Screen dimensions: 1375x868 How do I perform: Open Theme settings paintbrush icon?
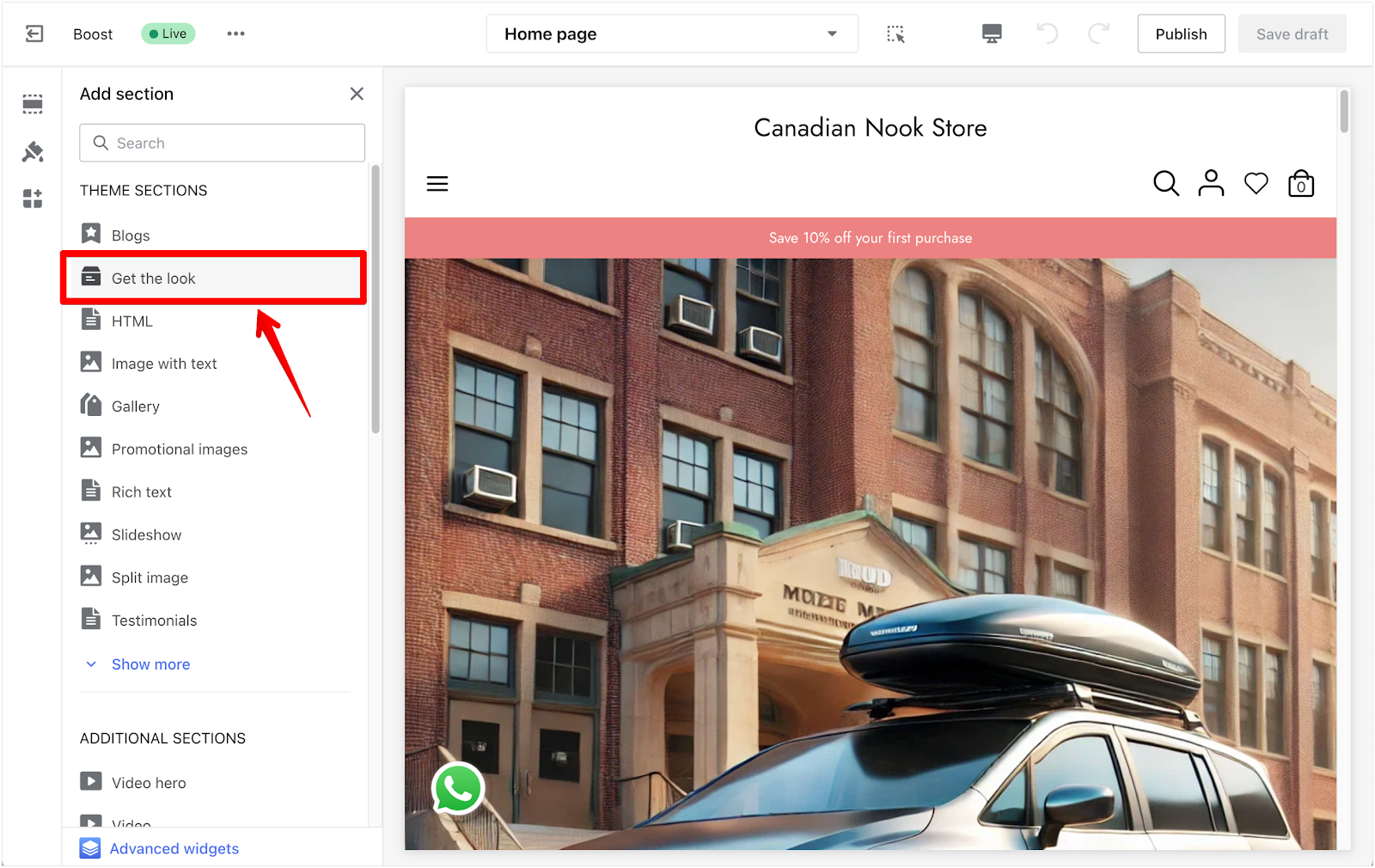coord(33,152)
